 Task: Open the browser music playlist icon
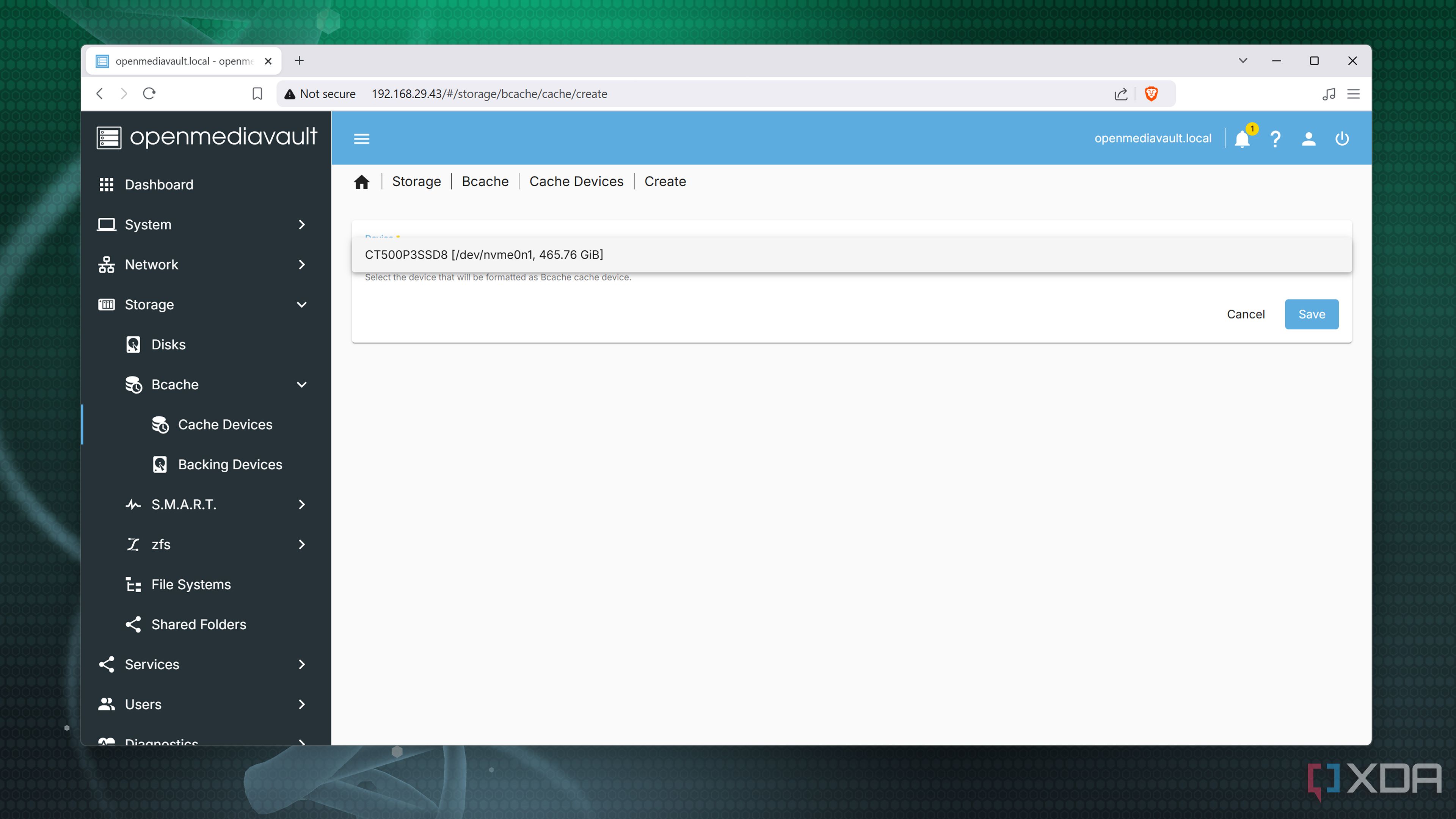[x=1329, y=94]
